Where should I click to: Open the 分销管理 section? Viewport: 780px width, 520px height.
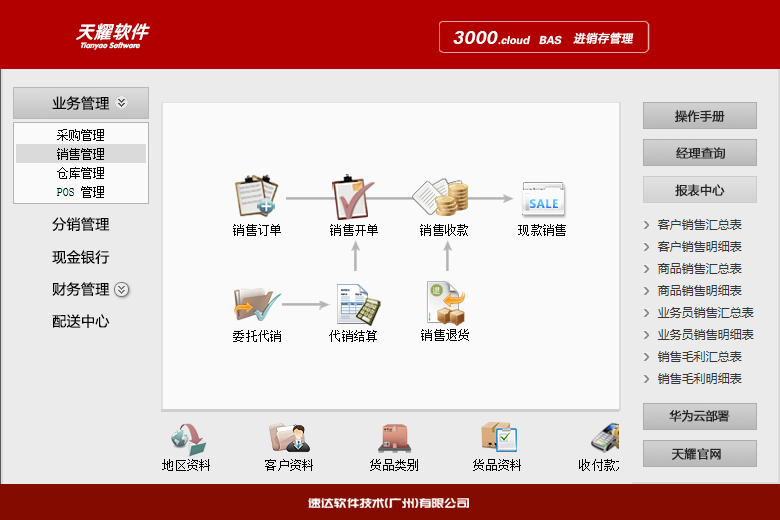pos(81,224)
